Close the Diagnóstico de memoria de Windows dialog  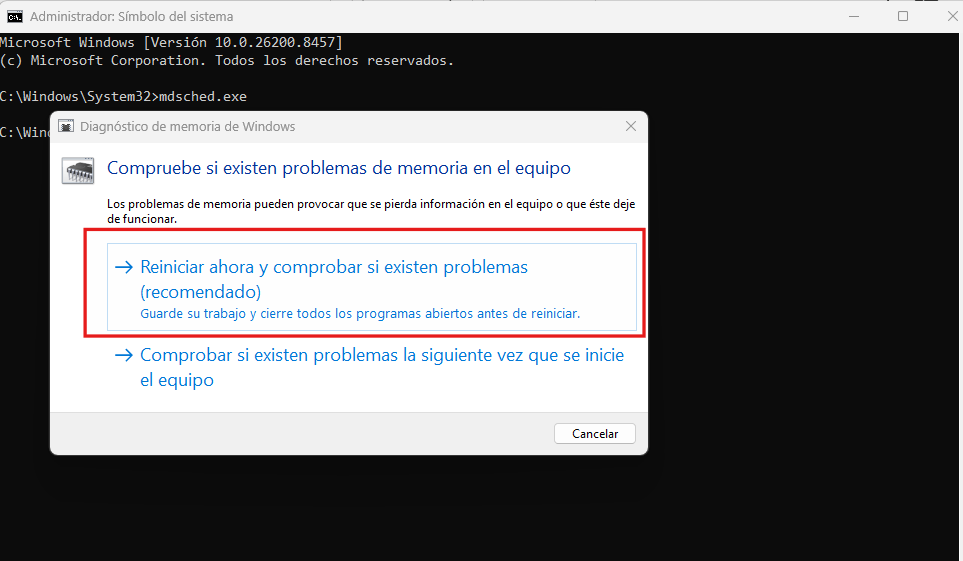coord(630,126)
